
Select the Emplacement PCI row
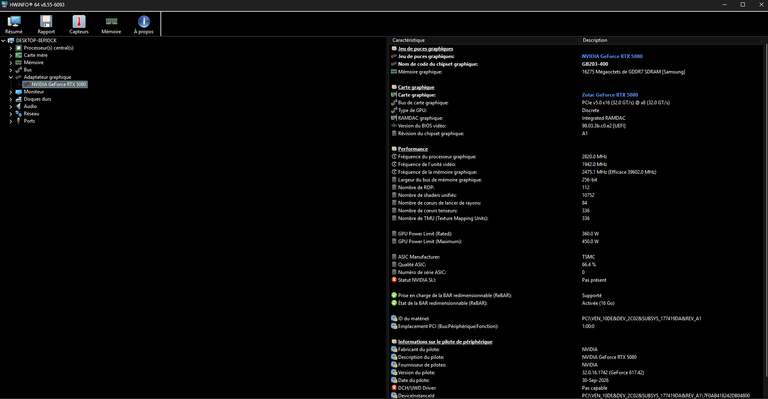click(x=576, y=326)
